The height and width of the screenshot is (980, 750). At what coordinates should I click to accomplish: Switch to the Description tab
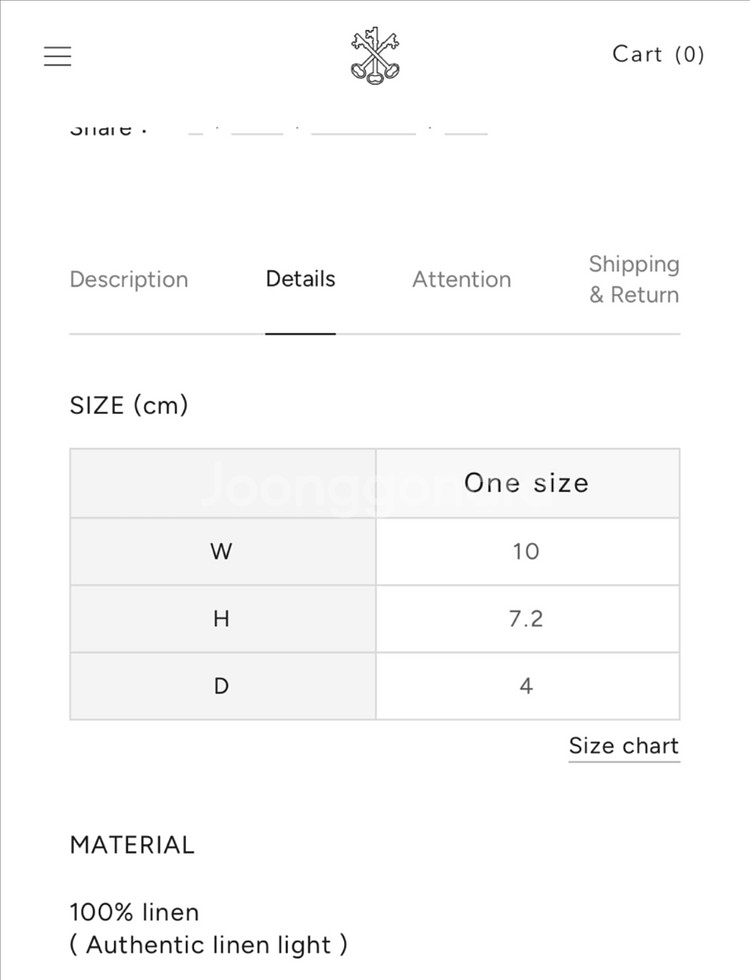click(129, 279)
